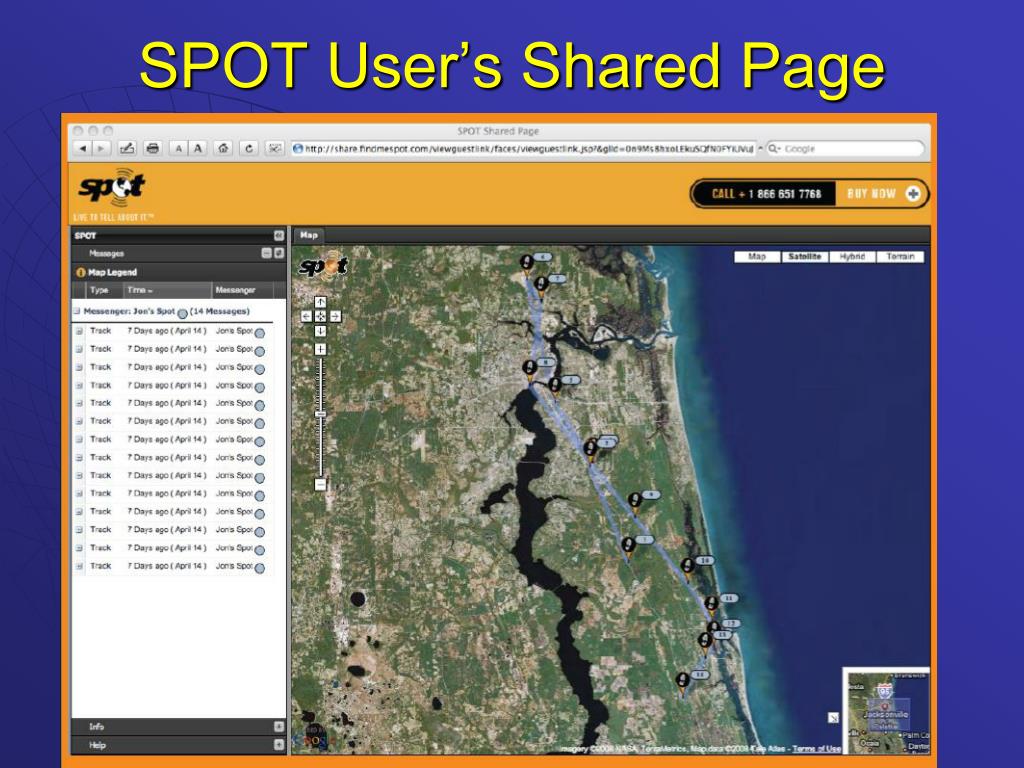Switch map view to Terrain

tap(901, 257)
